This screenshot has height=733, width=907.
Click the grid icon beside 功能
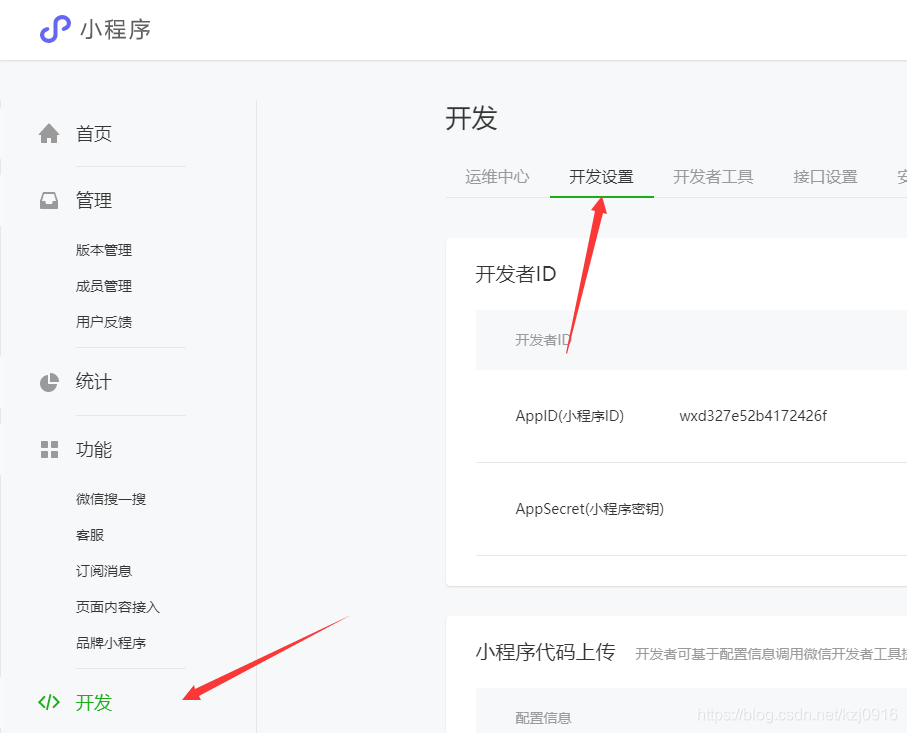pos(48,449)
